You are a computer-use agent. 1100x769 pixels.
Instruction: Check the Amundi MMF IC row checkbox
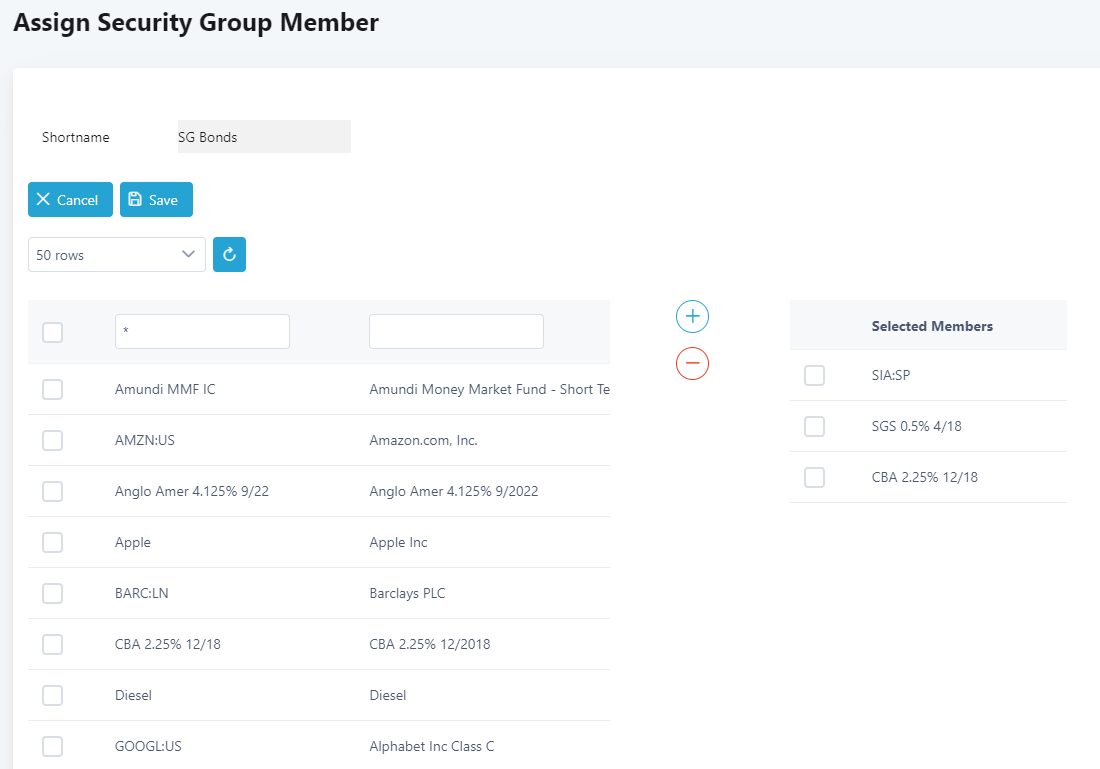tap(53, 390)
